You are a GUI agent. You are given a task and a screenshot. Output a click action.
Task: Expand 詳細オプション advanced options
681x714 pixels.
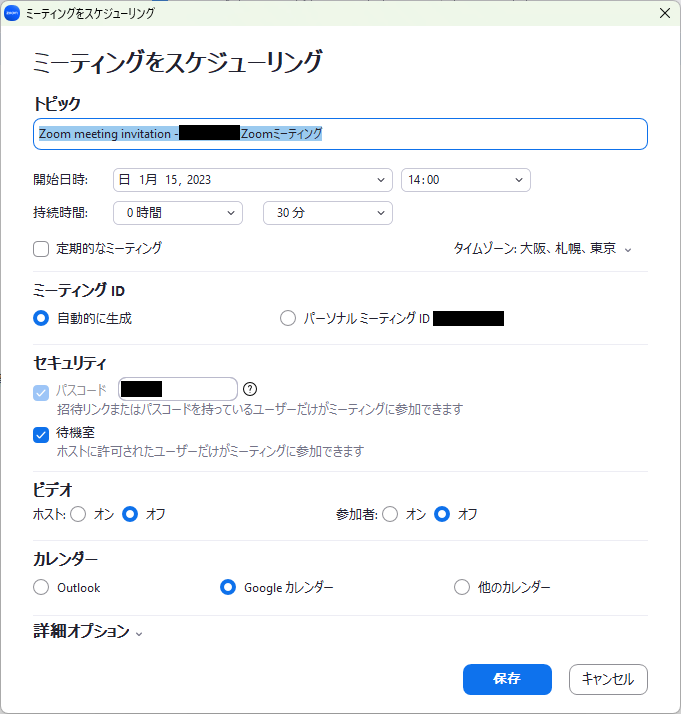(88, 631)
